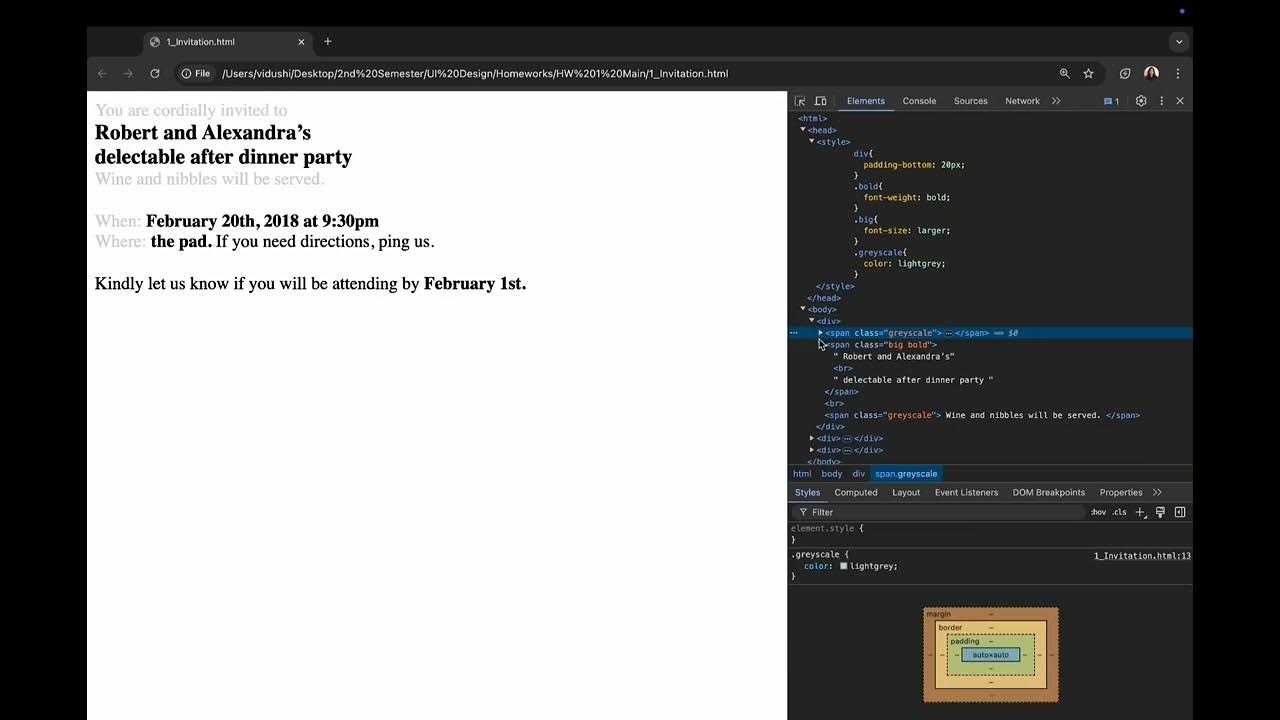Image resolution: width=1280 pixels, height=720 pixels.
Task: Close the DevTools panel
Action: pyautogui.click(x=1180, y=101)
